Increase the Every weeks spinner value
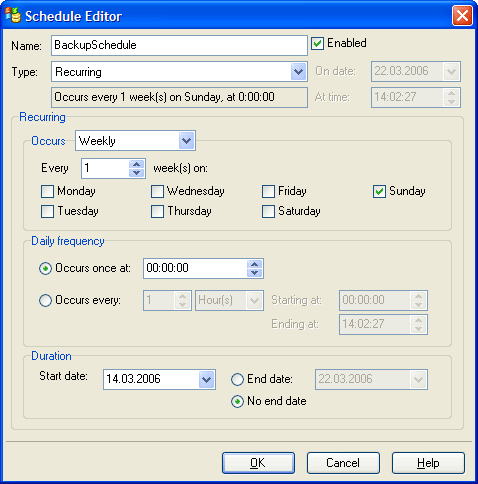Screen dimensions: 478x484 [137, 164]
